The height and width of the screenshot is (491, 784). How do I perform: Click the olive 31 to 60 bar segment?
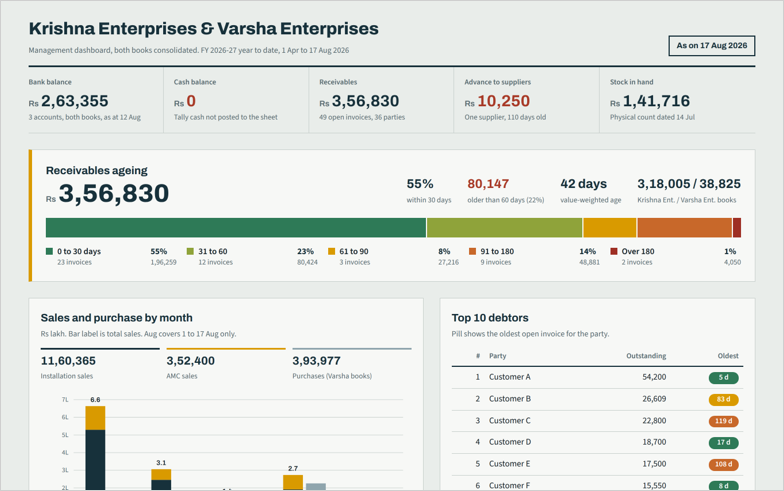tap(504, 228)
